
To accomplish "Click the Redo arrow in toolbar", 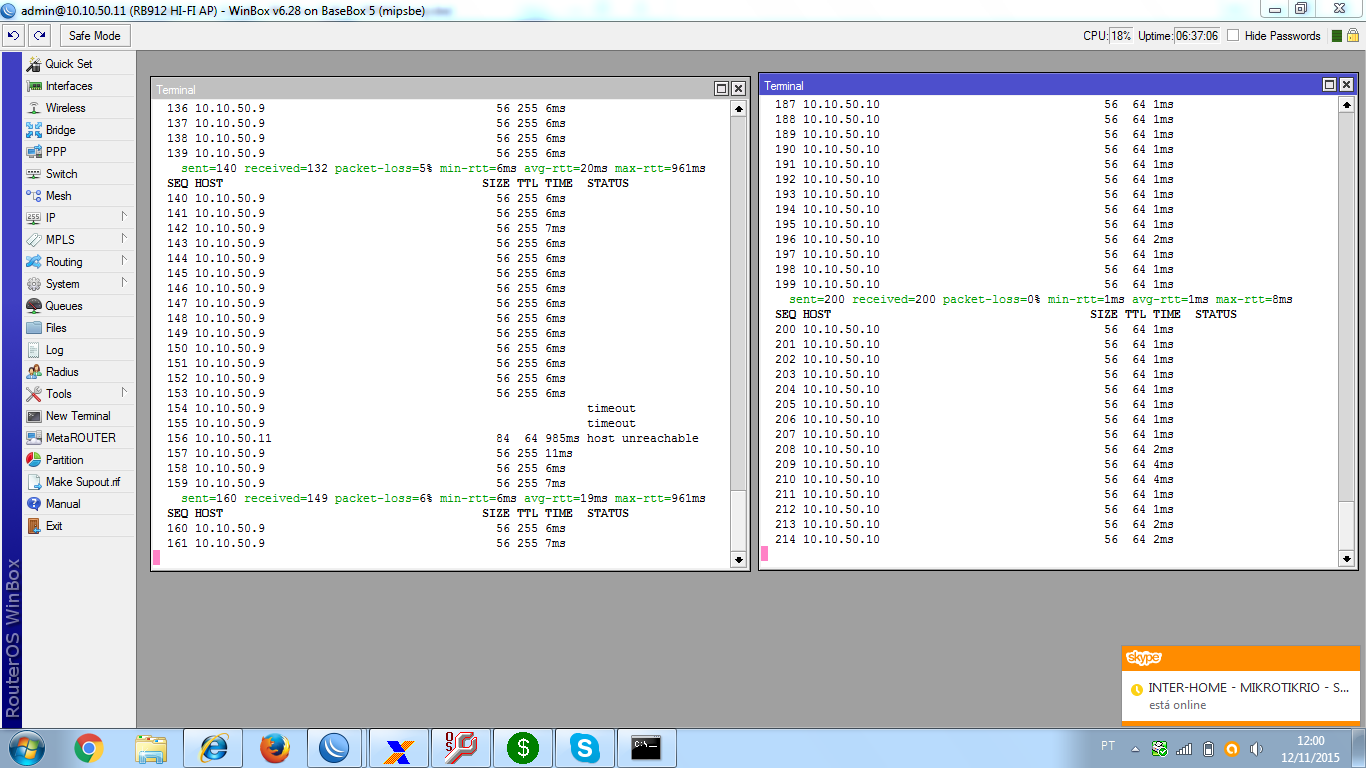I will coord(39,35).
